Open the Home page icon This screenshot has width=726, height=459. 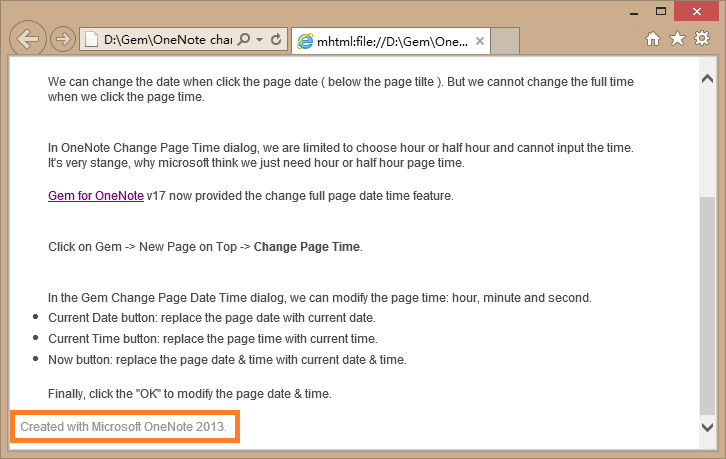pos(653,39)
